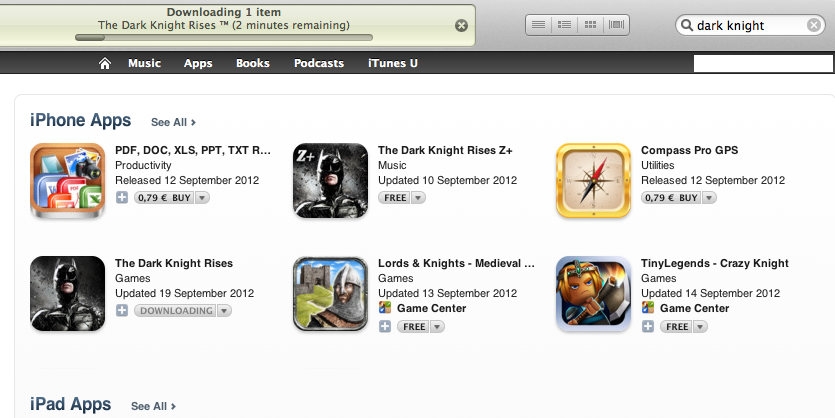Viewport: 835px width, 418px height.
Task: Open the Compass Pro GPS app icon
Action: point(593,181)
